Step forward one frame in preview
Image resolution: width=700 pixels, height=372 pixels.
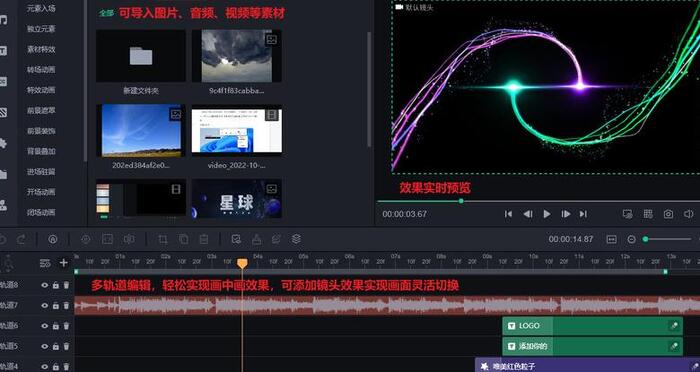click(x=566, y=214)
